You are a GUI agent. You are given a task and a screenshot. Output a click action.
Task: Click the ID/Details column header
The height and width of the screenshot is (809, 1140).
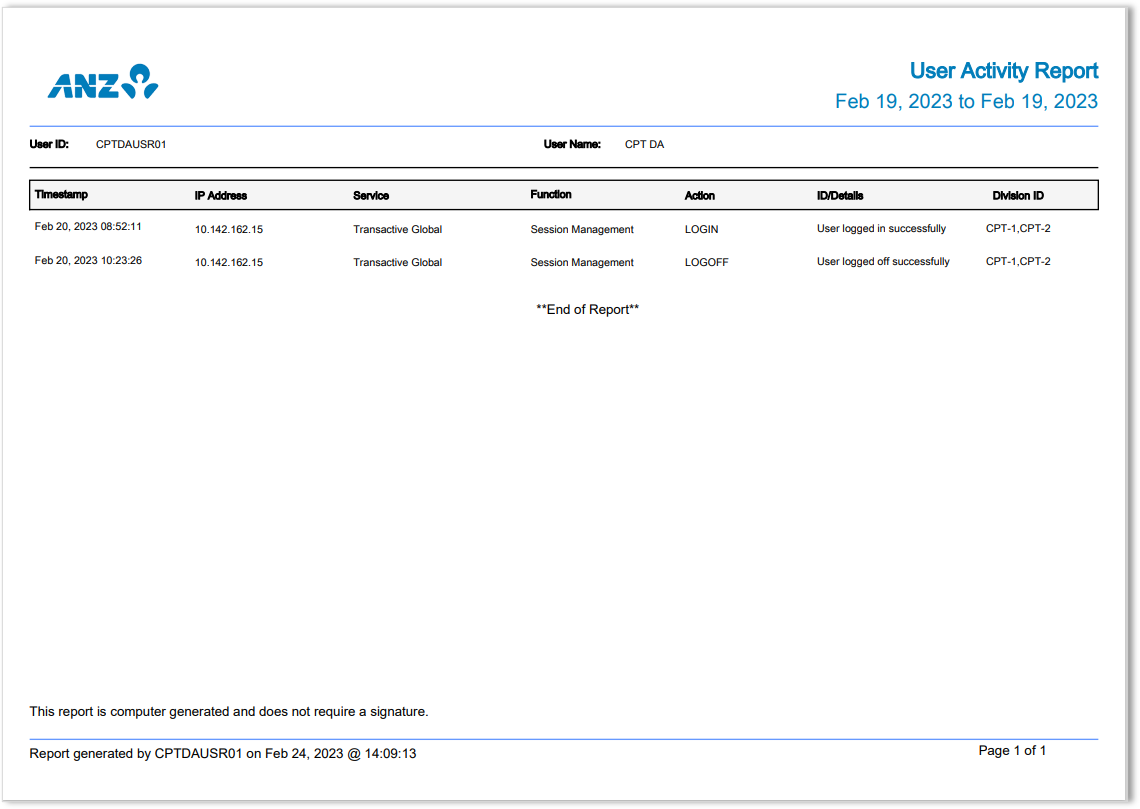coord(840,195)
